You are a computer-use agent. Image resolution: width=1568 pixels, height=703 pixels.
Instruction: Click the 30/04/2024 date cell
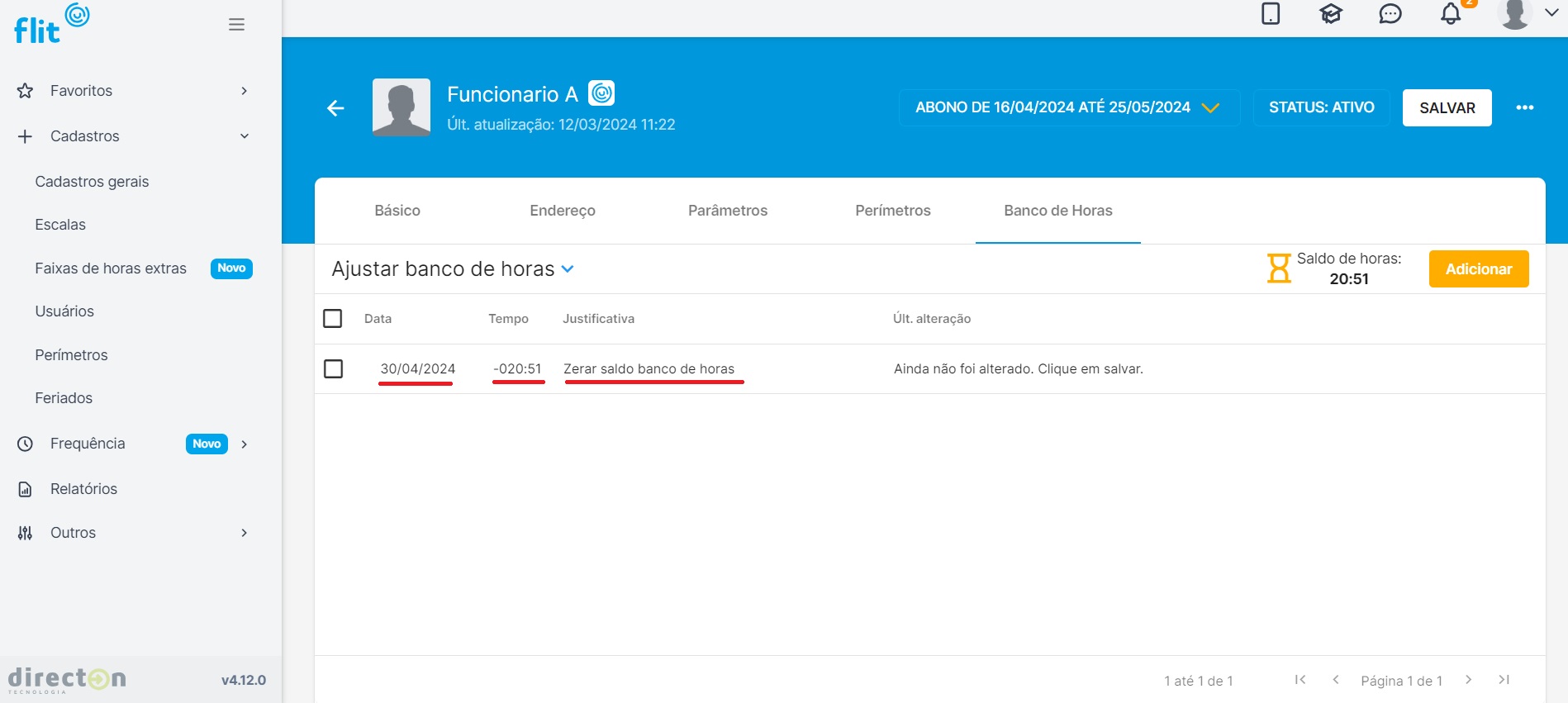click(418, 369)
